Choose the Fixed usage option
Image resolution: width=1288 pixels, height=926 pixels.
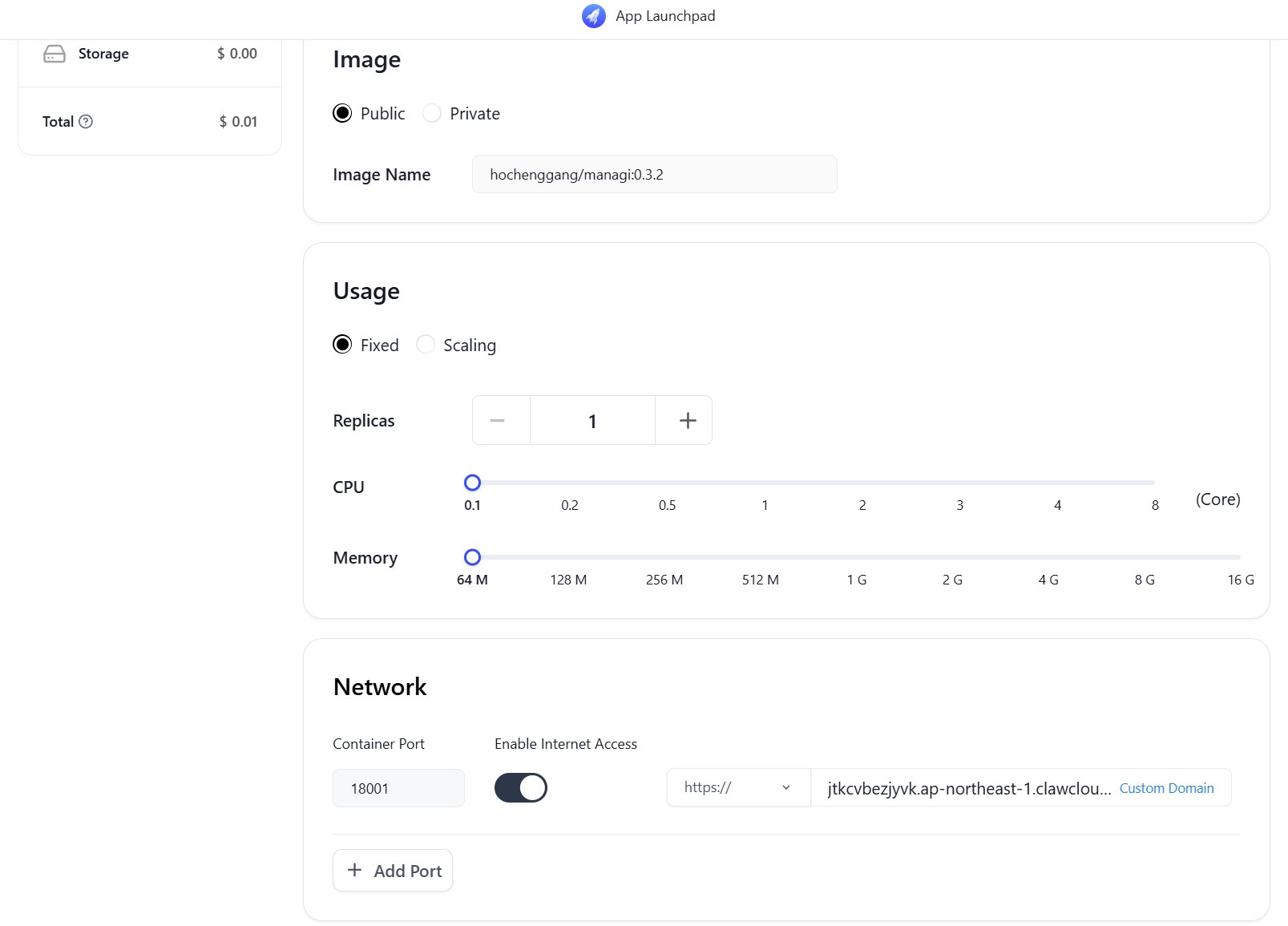pyautogui.click(x=342, y=345)
